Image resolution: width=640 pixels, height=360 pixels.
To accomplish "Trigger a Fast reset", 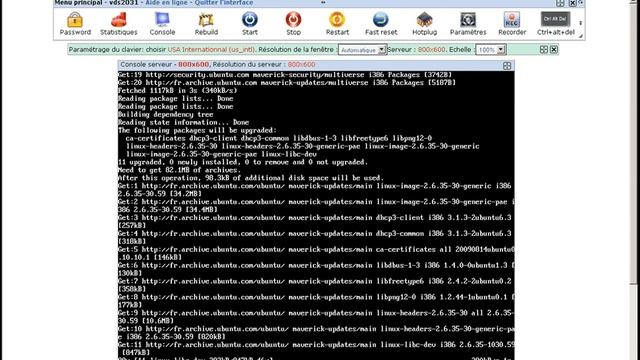I will 381,24.
